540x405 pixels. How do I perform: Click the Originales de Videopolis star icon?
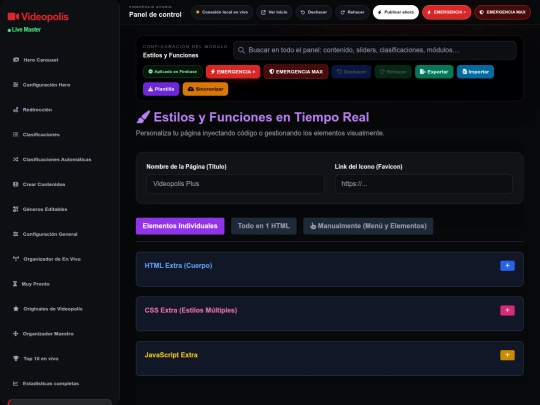(x=16, y=309)
